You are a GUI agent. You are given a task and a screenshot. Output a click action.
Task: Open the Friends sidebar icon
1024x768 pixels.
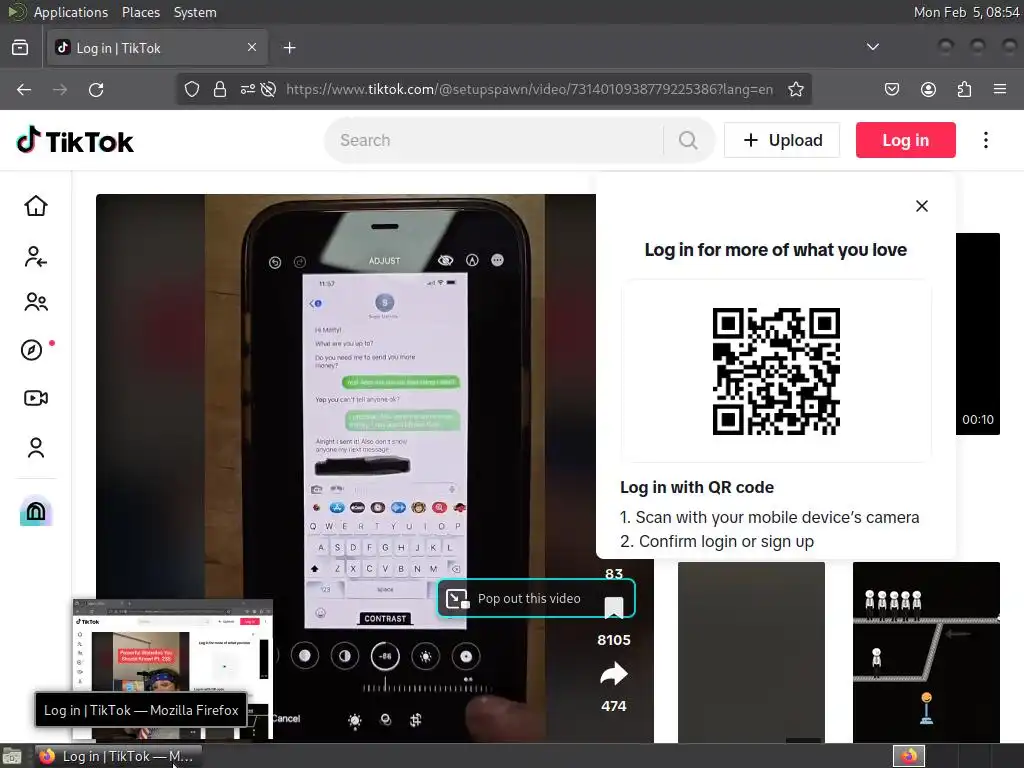(36, 302)
